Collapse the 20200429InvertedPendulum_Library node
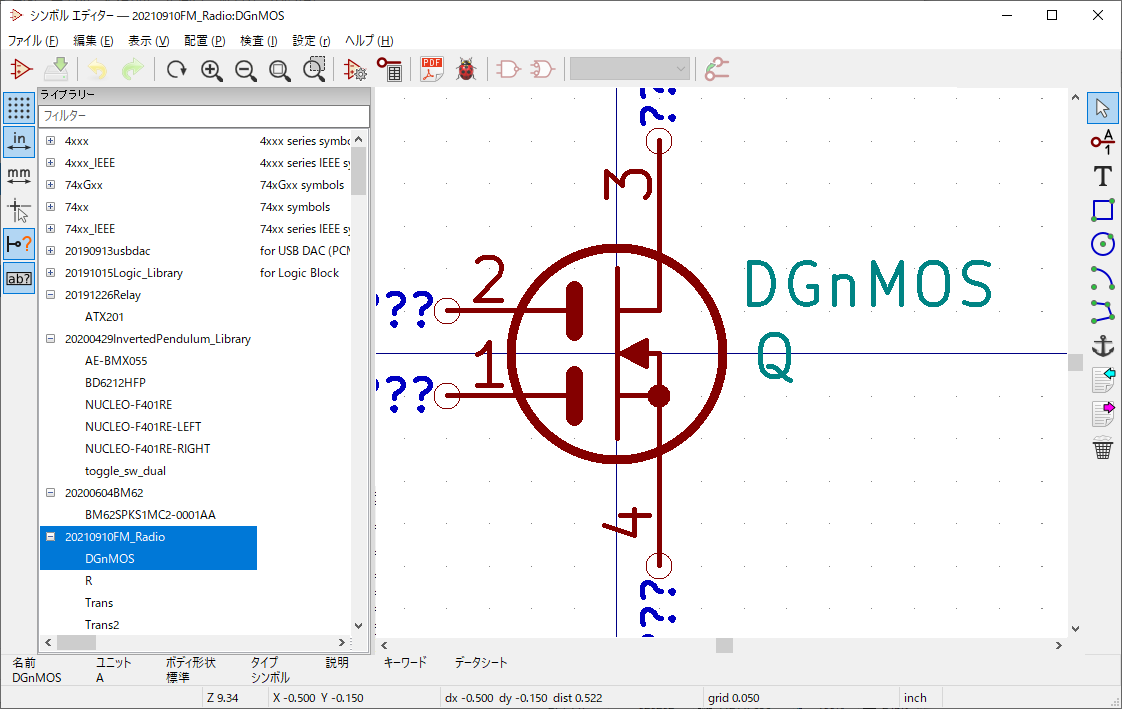This screenshot has width=1122, height=709. pyautogui.click(x=50, y=339)
